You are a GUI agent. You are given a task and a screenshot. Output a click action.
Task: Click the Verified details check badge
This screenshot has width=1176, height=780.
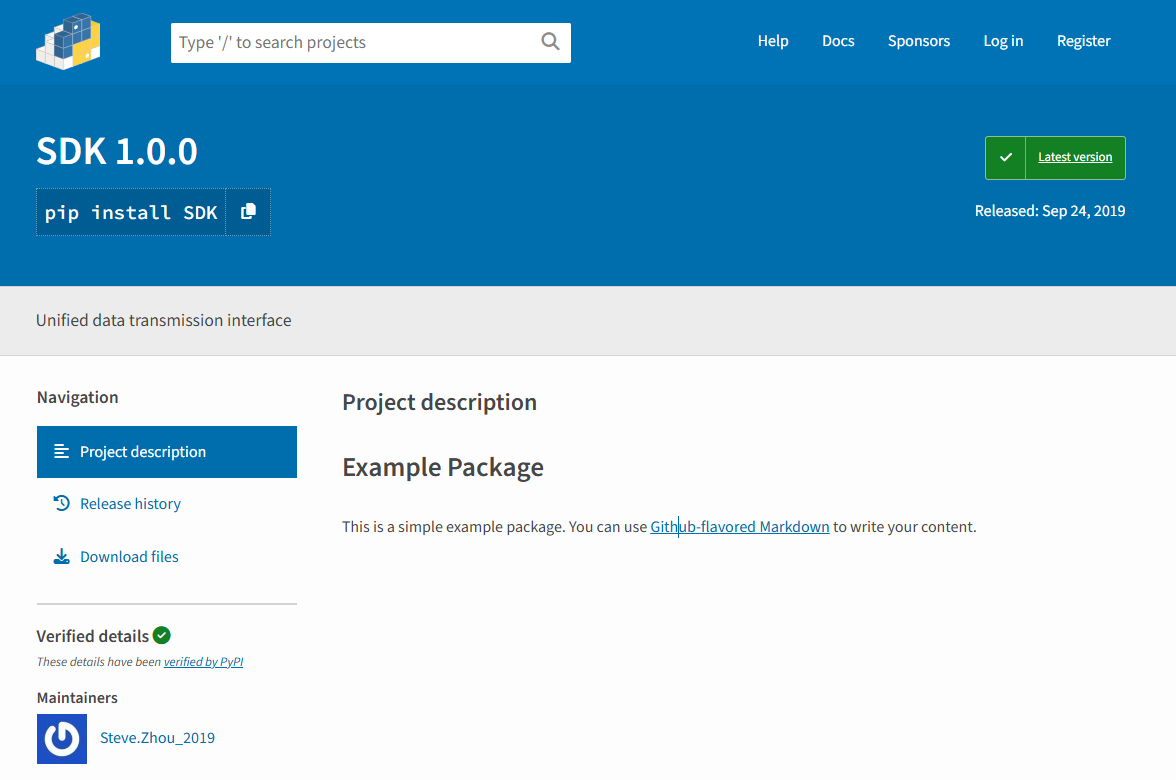pyautogui.click(x=162, y=635)
